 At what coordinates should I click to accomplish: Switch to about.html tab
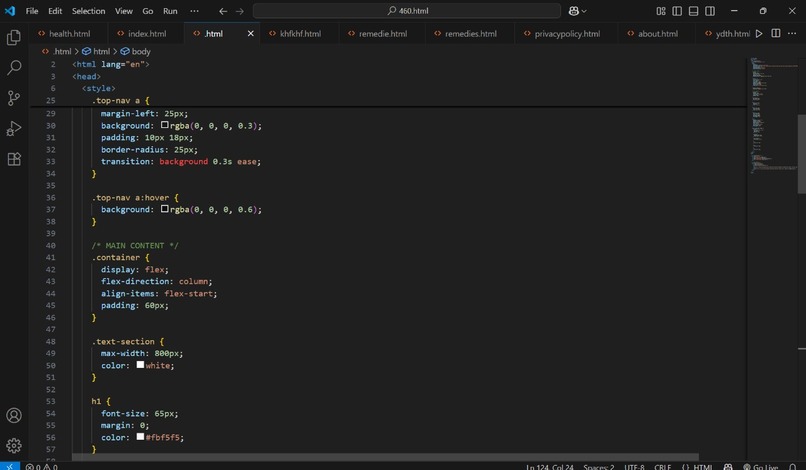tap(657, 33)
